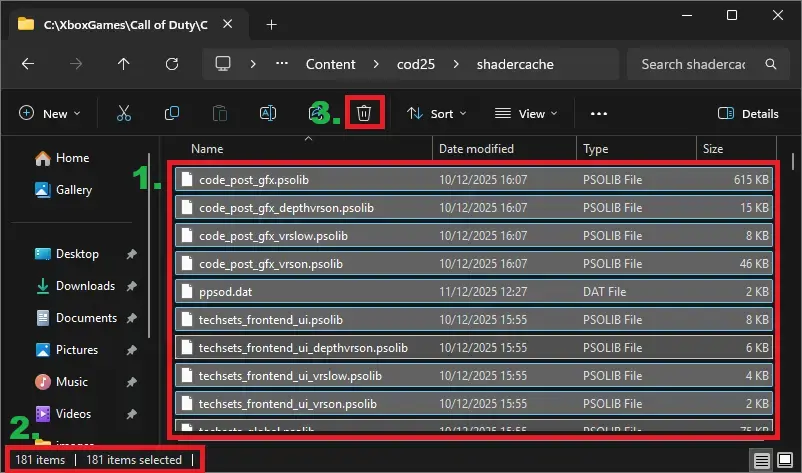This screenshot has height=473, width=802.
Task: Switch to details list view icon
Action: click(x=761, y=460)
